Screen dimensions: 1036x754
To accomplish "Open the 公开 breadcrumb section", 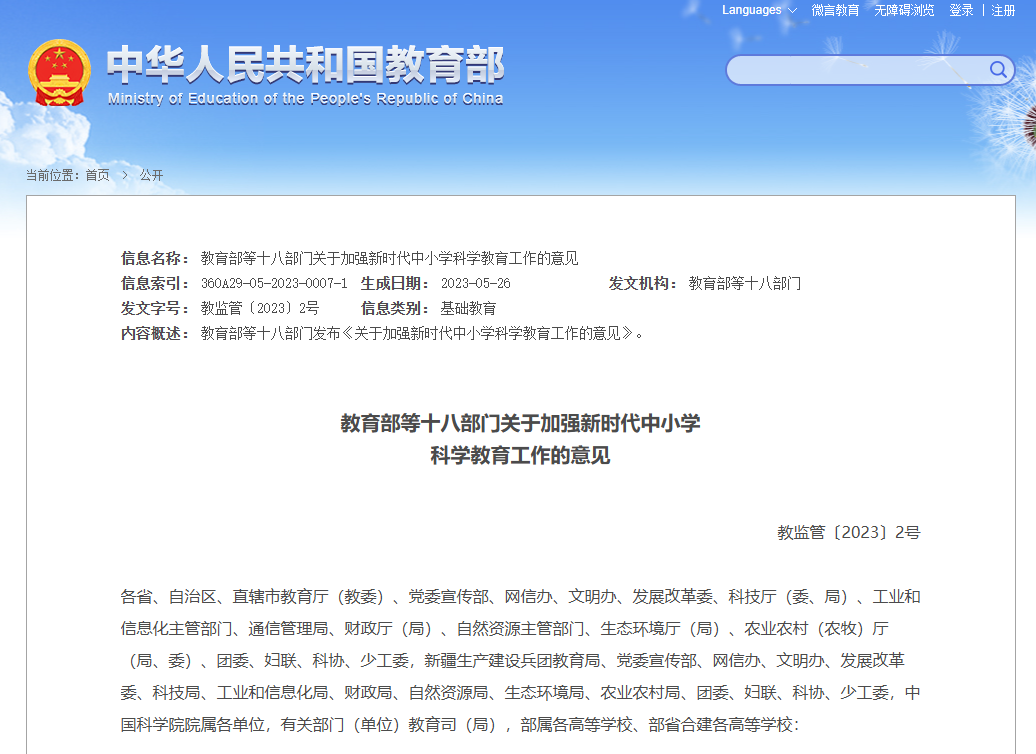I will [x=151, y=175].
